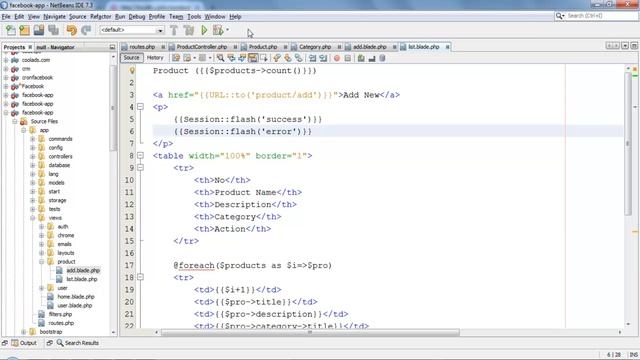Collapse tr fold at line 9
The image size is (640, 360).
pos(140,167)
